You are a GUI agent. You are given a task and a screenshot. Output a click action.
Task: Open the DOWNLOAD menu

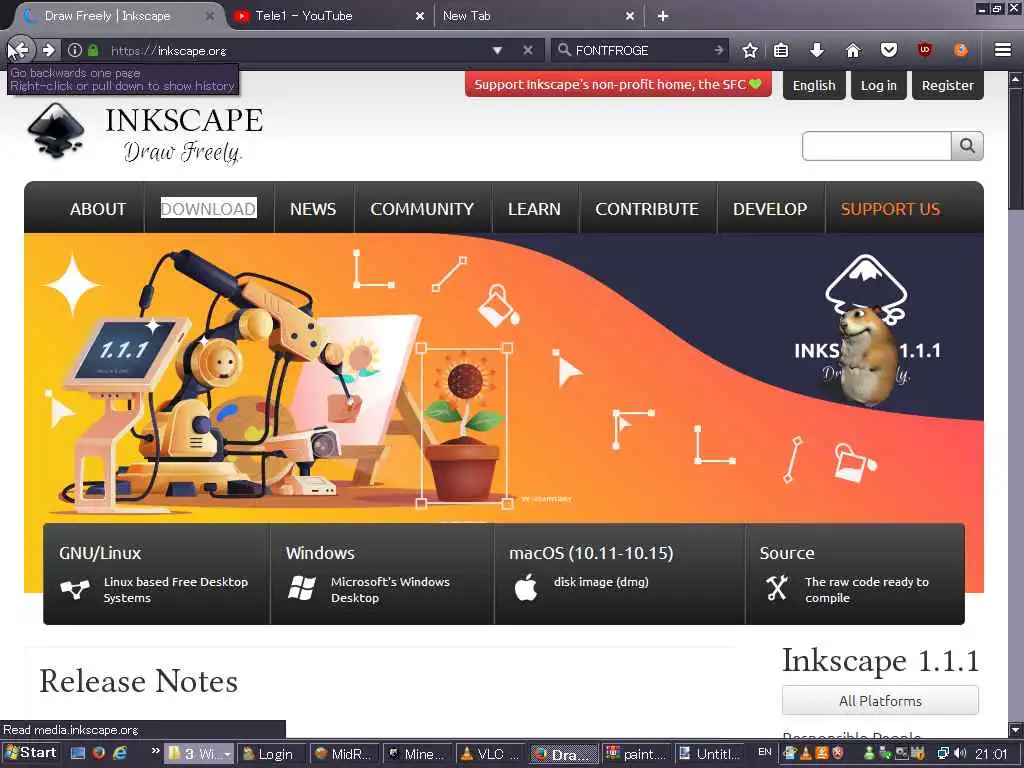(208, 209)
